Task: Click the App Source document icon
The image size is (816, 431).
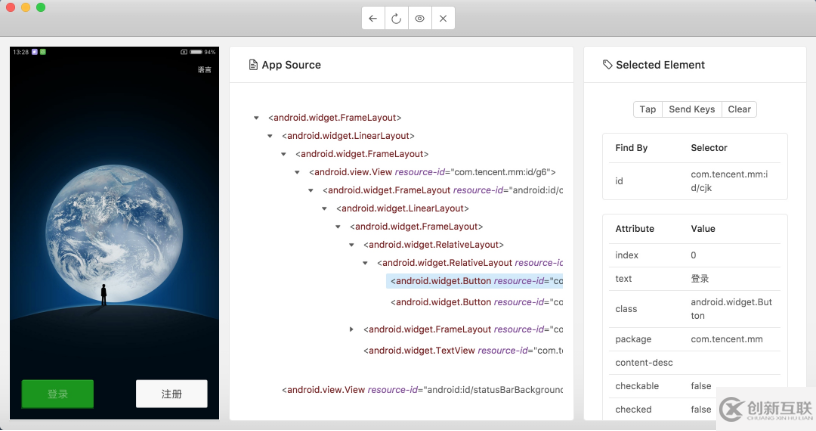Action: (x=253, y=65)
